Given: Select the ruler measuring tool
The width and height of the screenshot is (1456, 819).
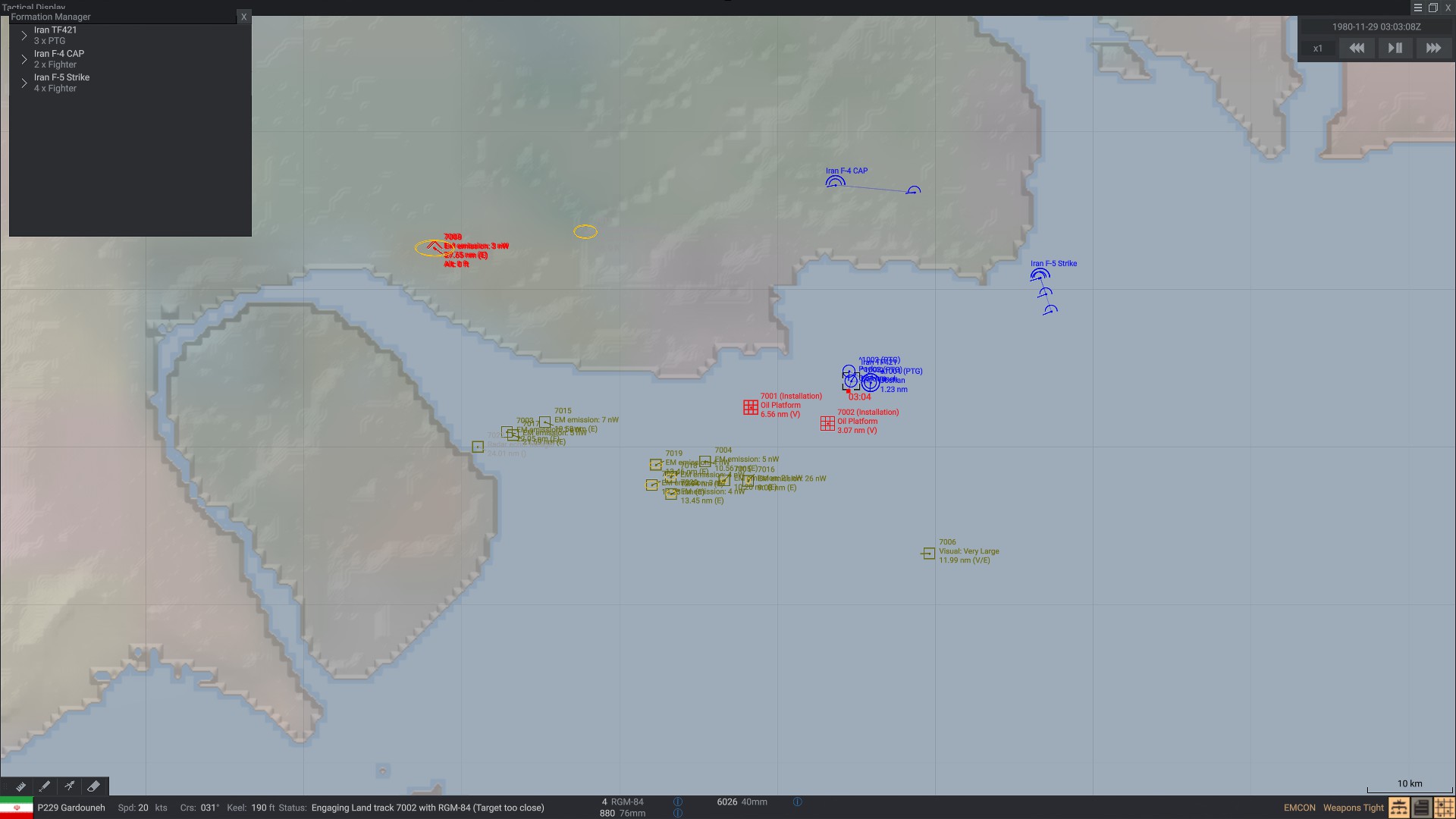Looking at the screenshot, I should (x=20, y=786).
